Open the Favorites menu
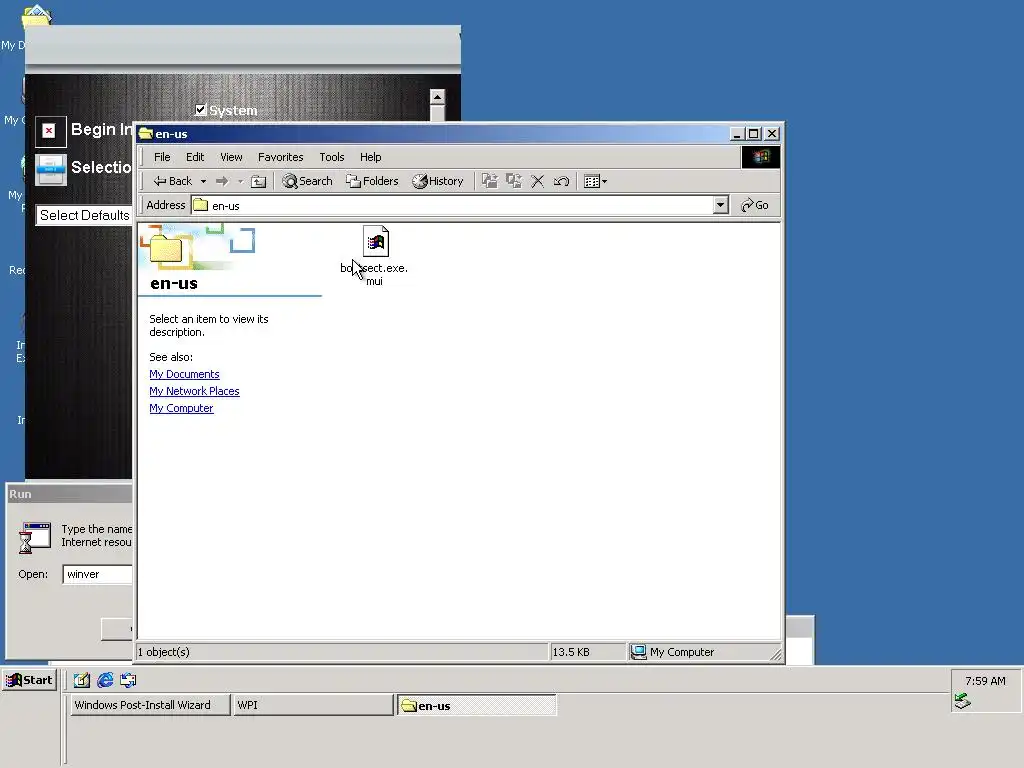This screenshot has height=768, width=1024. click(x=280, y=157)
